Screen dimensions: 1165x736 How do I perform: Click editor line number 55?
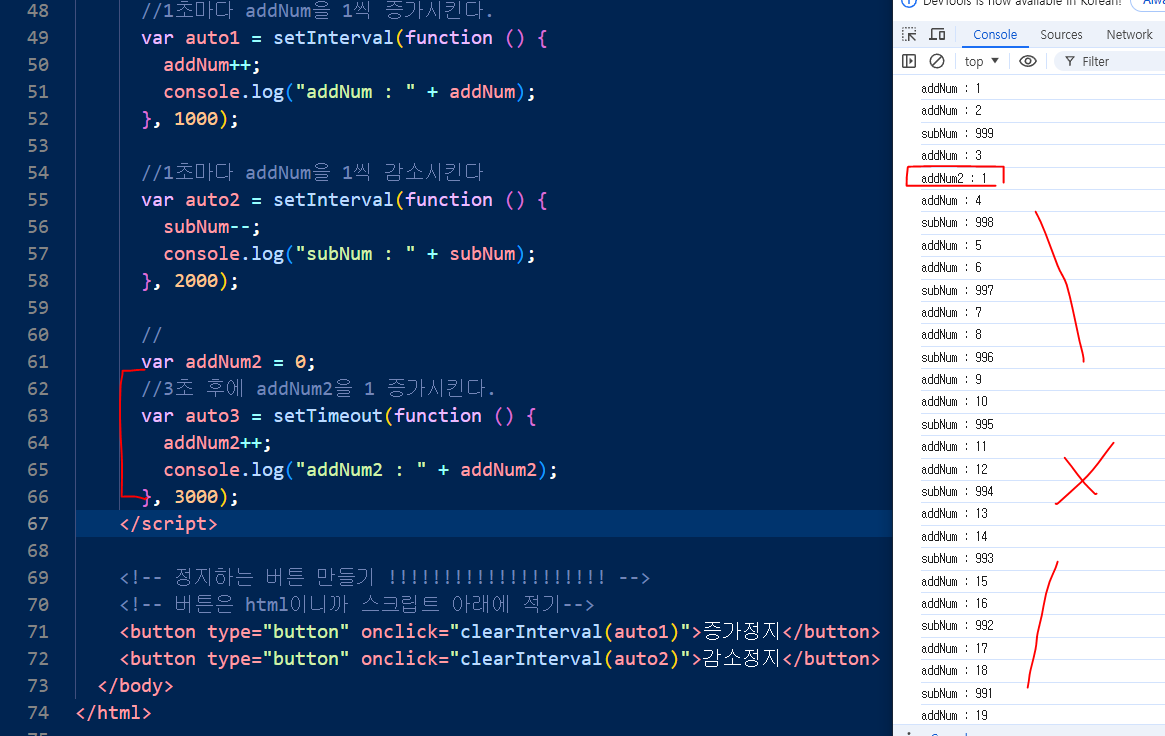pyautogui.click(x=38, y=200)
